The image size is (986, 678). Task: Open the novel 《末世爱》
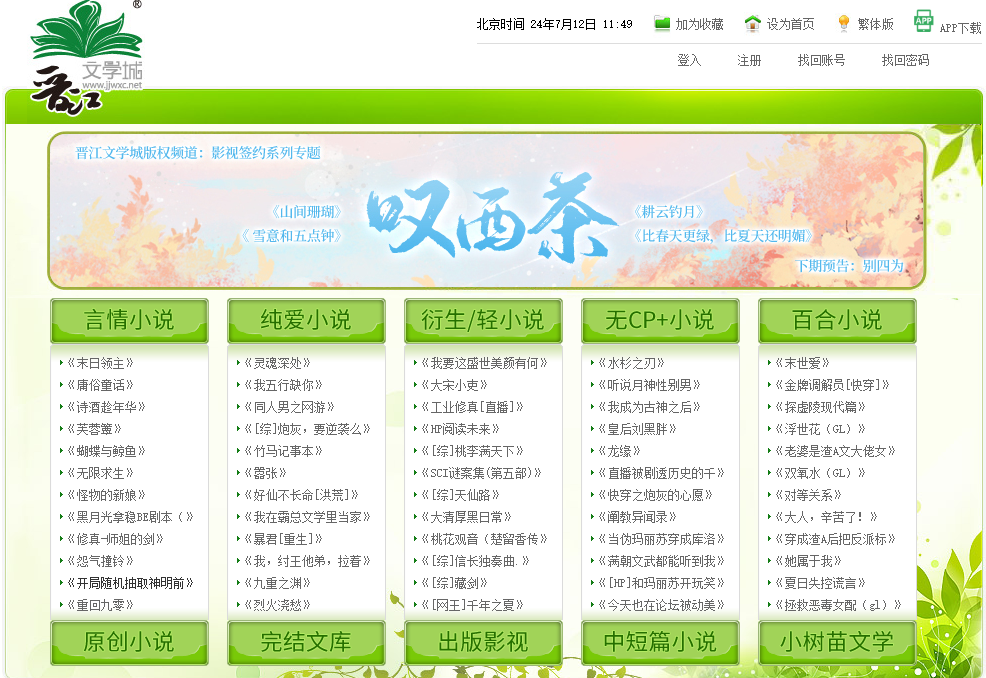(x=802, y=363)
